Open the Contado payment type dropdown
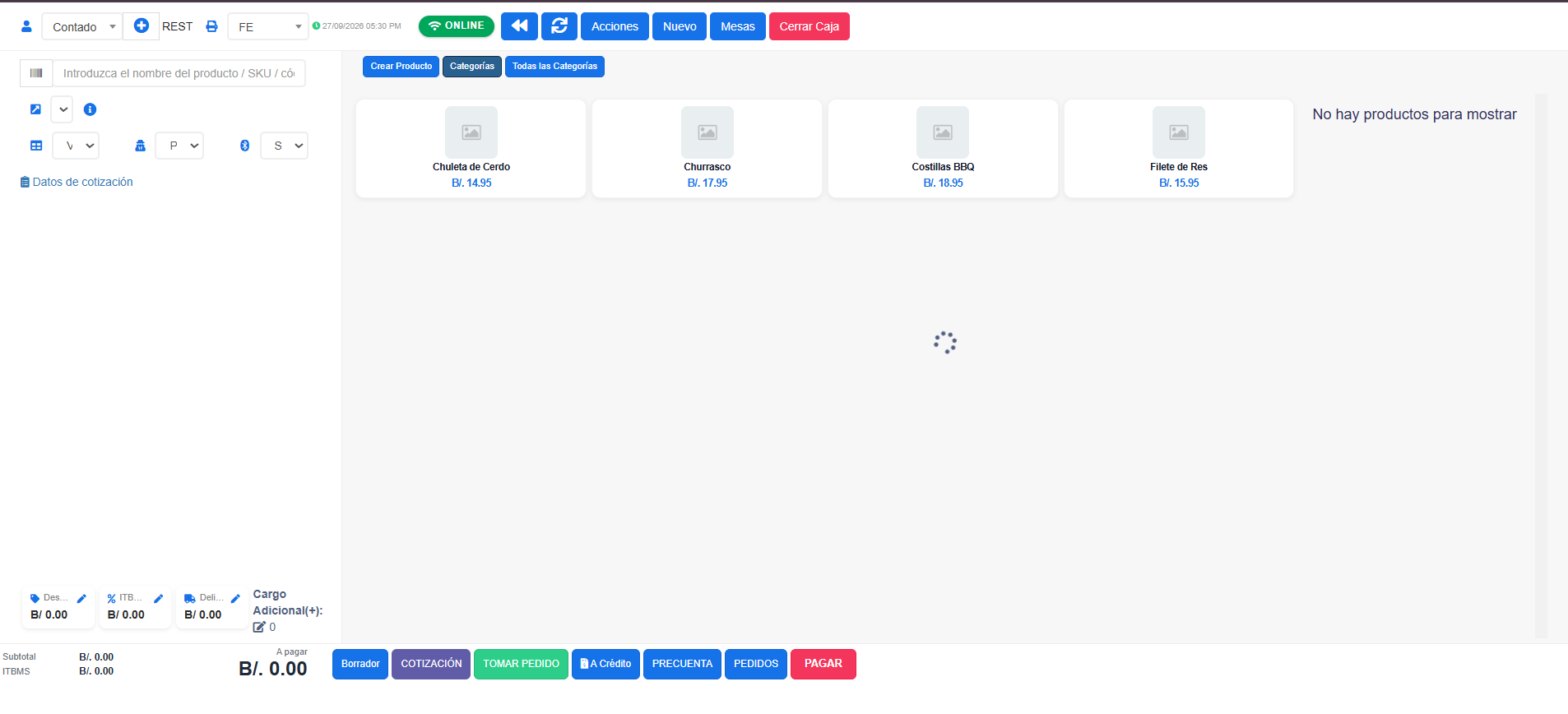Image resolution: width=1568 pixels, height=714 pixels. [82, 27]
